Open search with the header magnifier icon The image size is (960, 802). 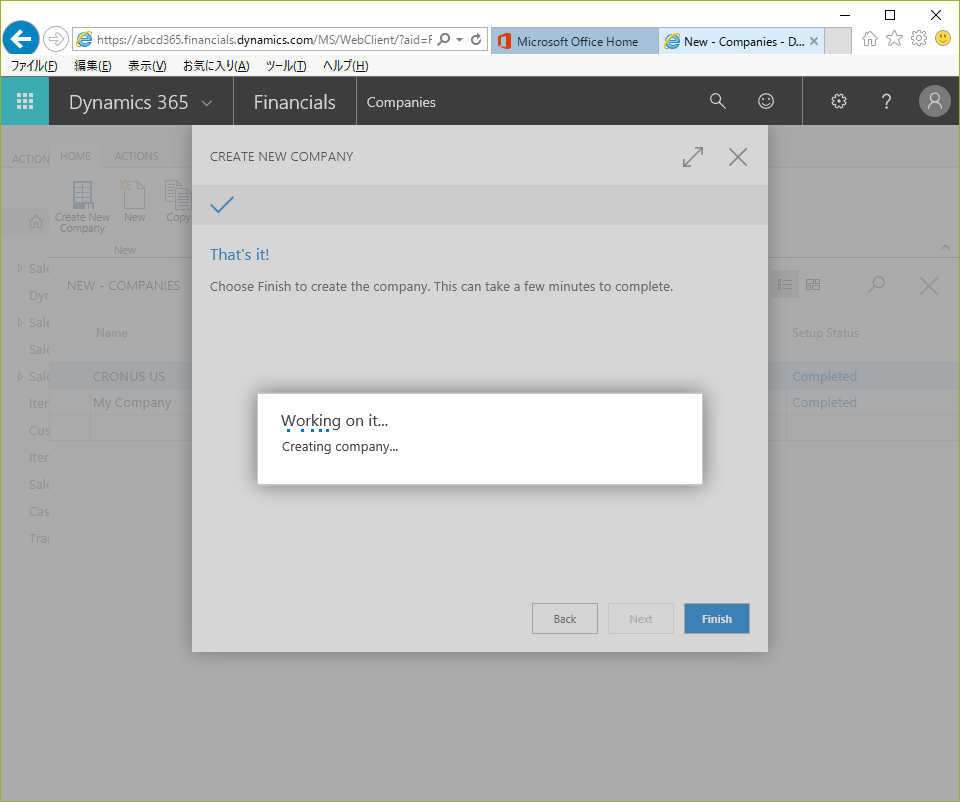(718, 101)
